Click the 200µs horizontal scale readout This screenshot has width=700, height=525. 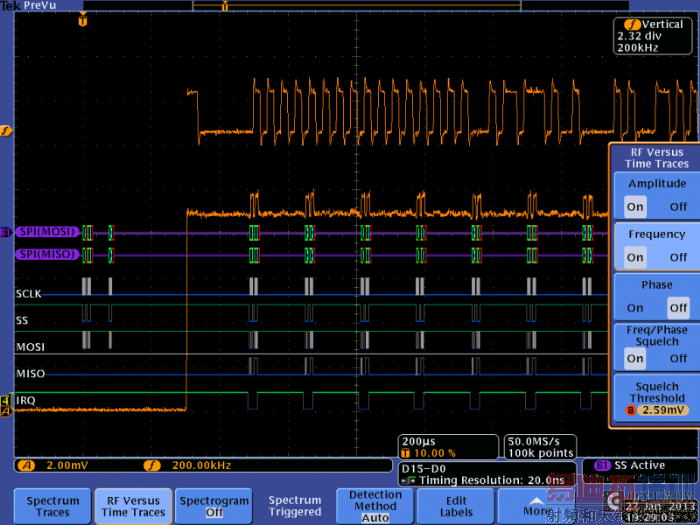[x=418, y=442]
